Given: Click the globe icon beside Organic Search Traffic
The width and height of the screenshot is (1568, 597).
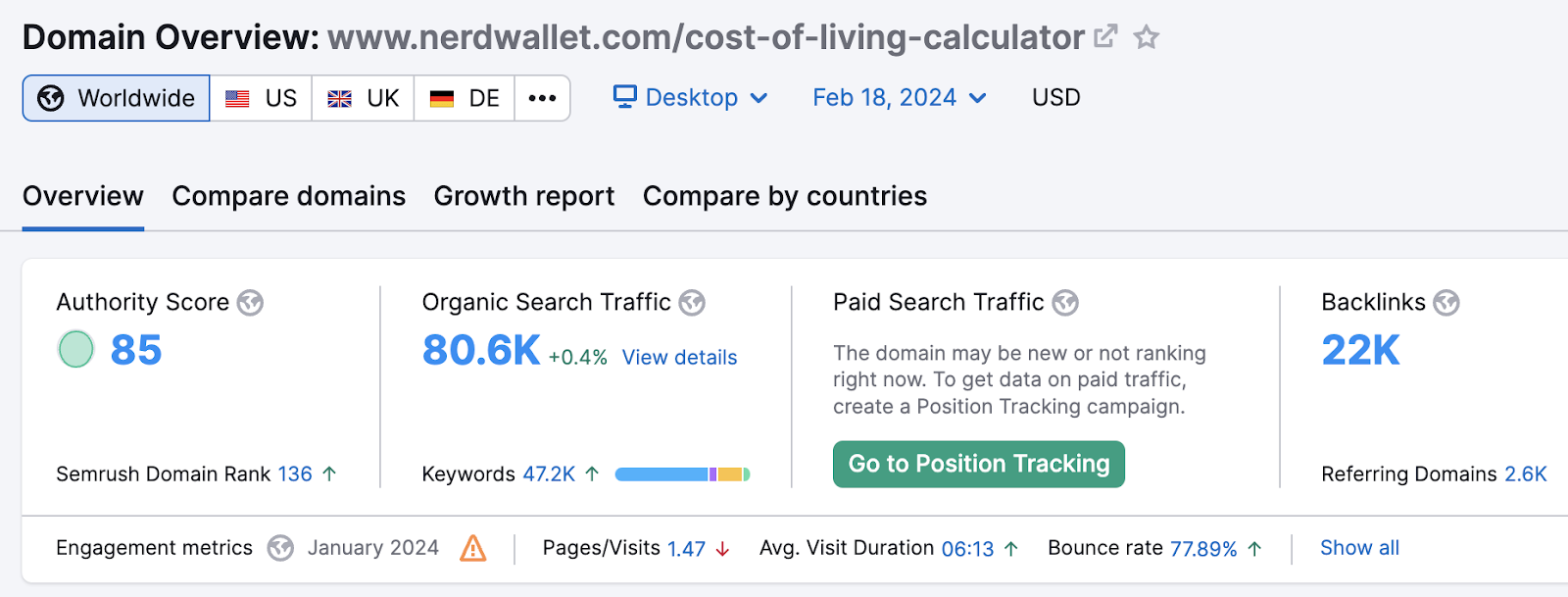Looking at the screenshot, I should click(692, 303).
